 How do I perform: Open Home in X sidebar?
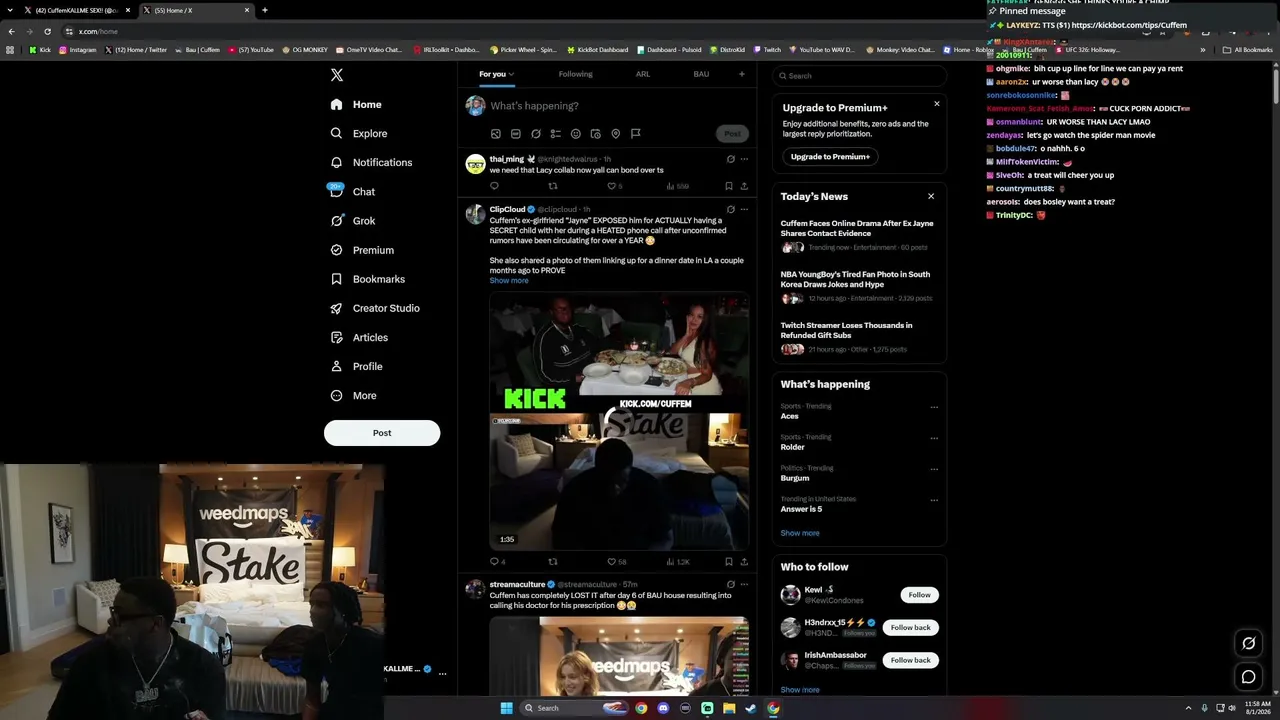click(356, 104)
